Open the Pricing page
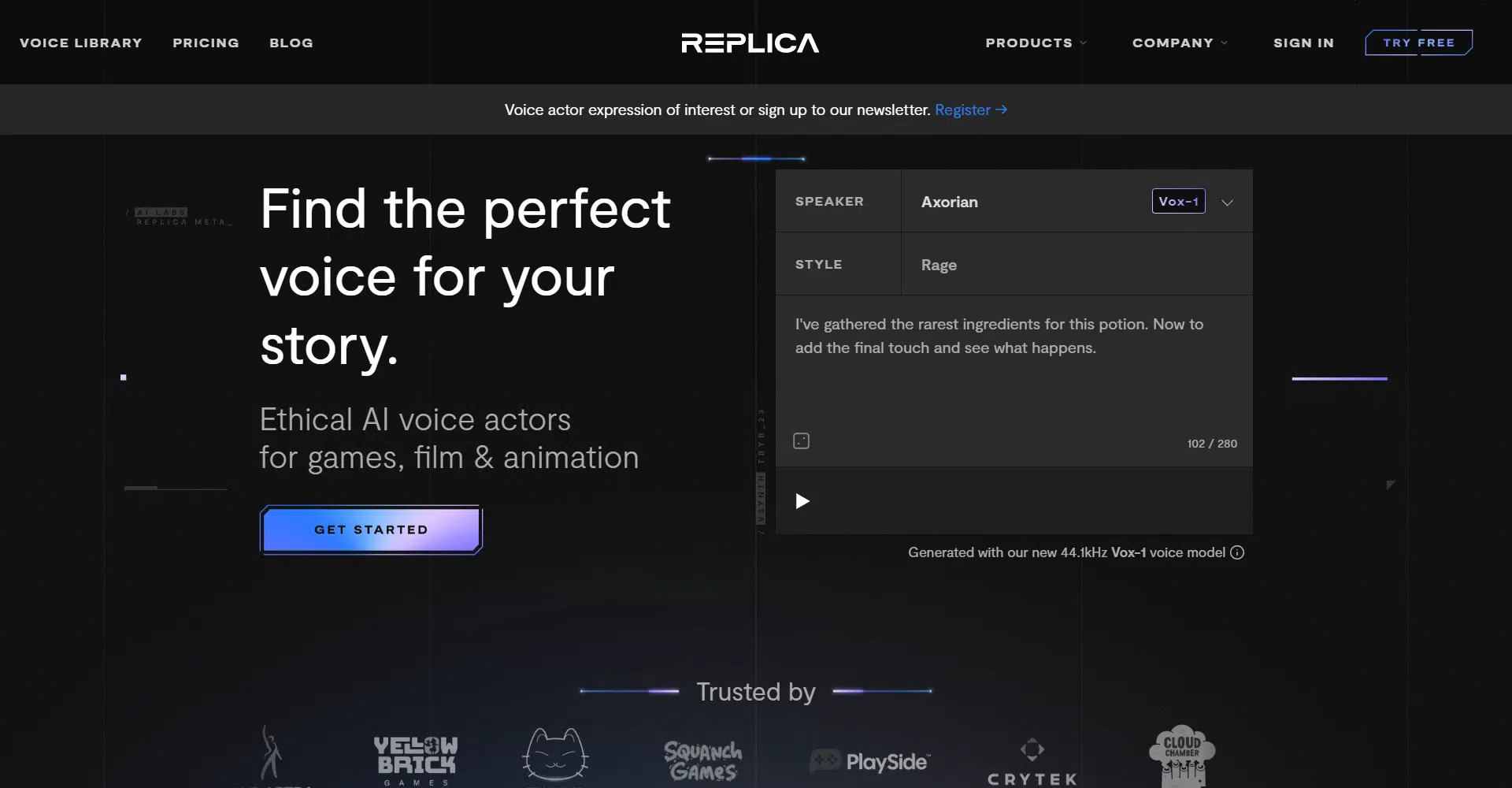1512x788 pixels. pos(206,43)
